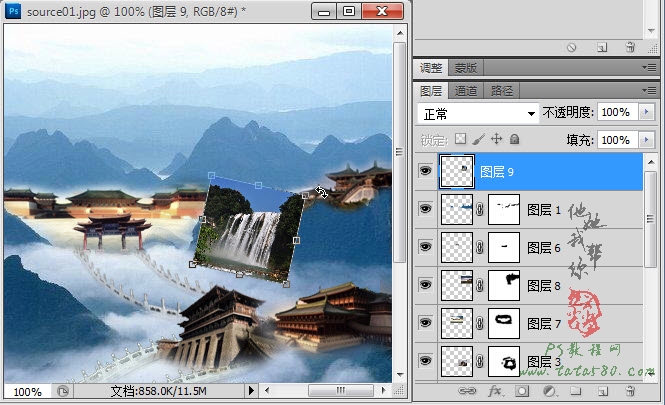Add a layer mask with the mask icon

[x=522, y=391]
